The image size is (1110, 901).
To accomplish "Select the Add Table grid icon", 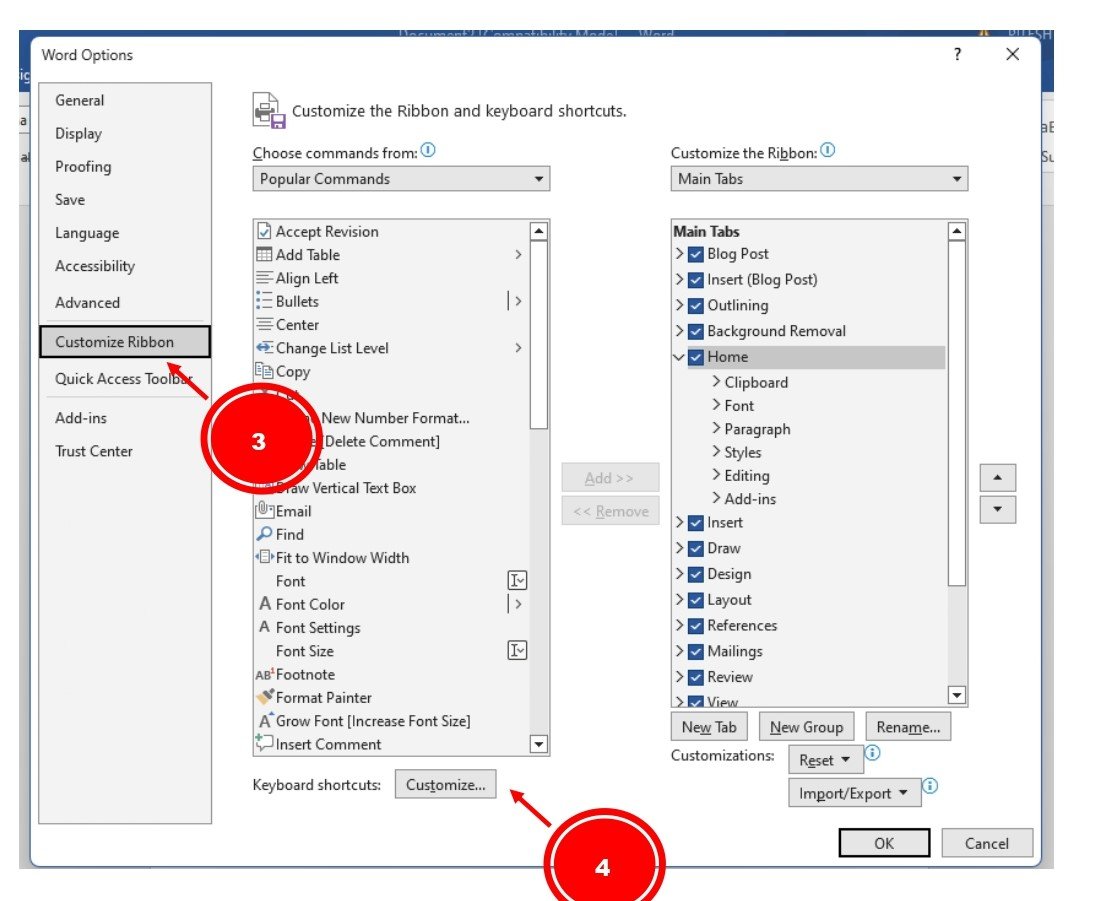I will (x=264, y=255).
